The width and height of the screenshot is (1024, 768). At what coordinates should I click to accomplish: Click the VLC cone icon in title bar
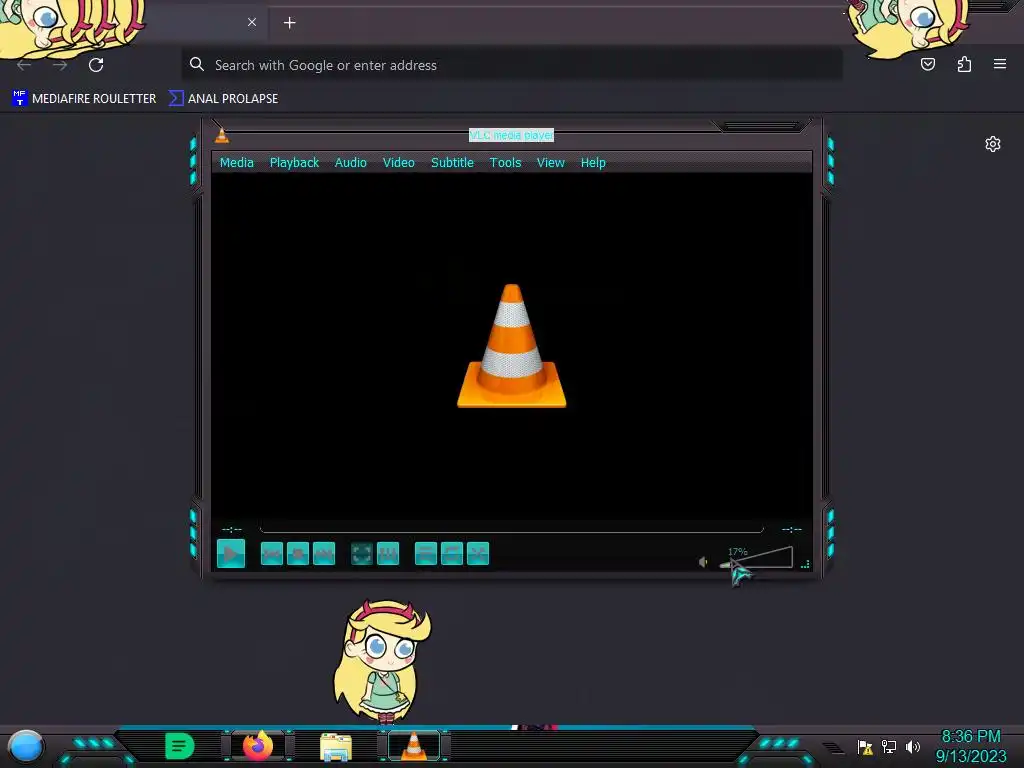click(222, 135)
